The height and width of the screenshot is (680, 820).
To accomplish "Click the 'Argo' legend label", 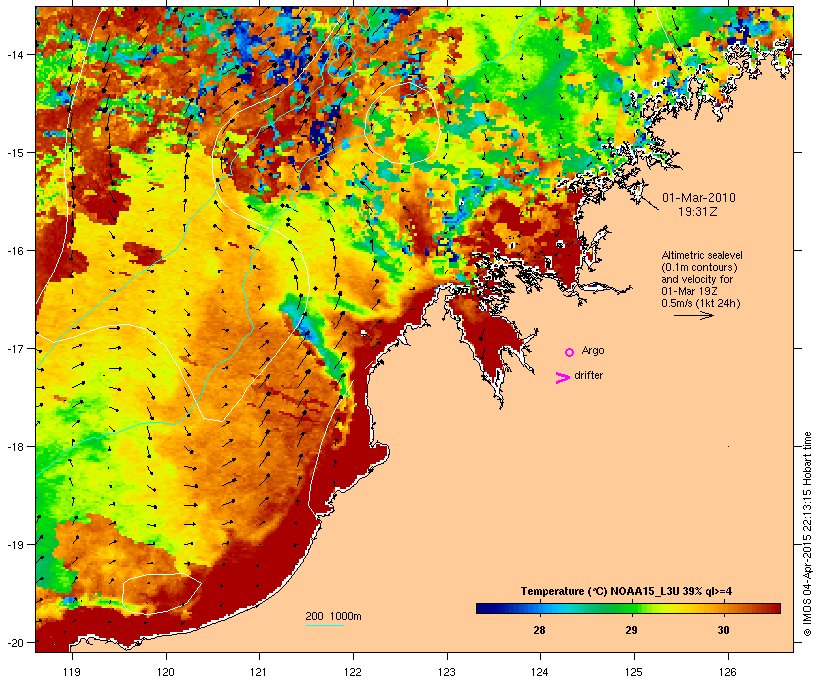I will coord(593,350).
